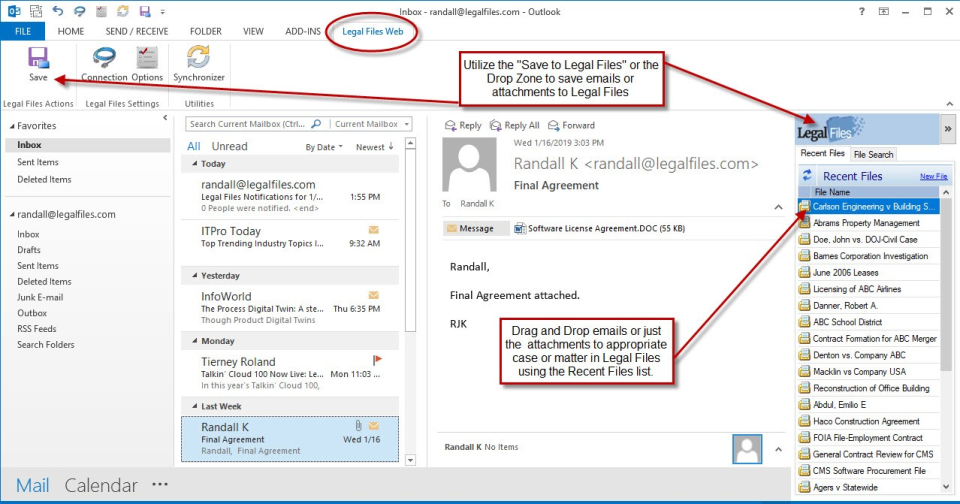
Task: Open more navigation options ellipsis
Action: tap(160, 484)
